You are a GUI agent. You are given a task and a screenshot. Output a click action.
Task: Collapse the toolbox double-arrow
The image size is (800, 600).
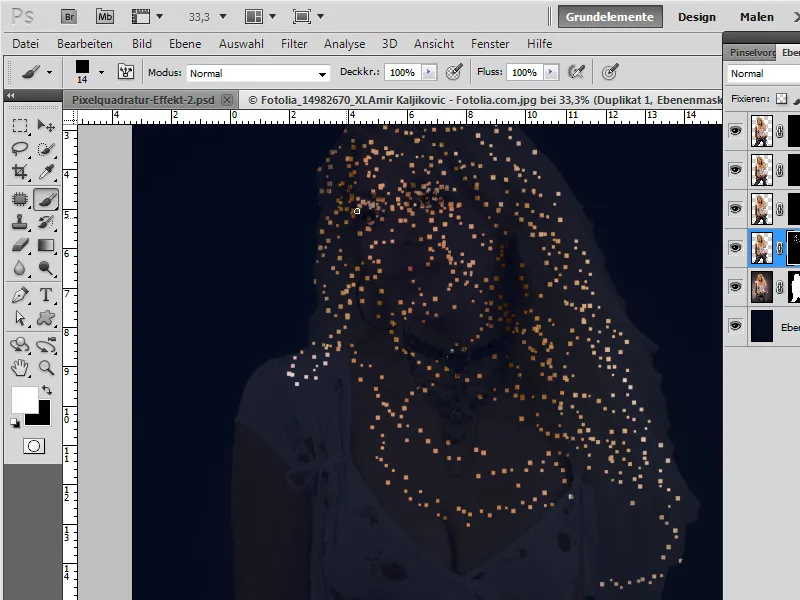click(x=10, y=95)
